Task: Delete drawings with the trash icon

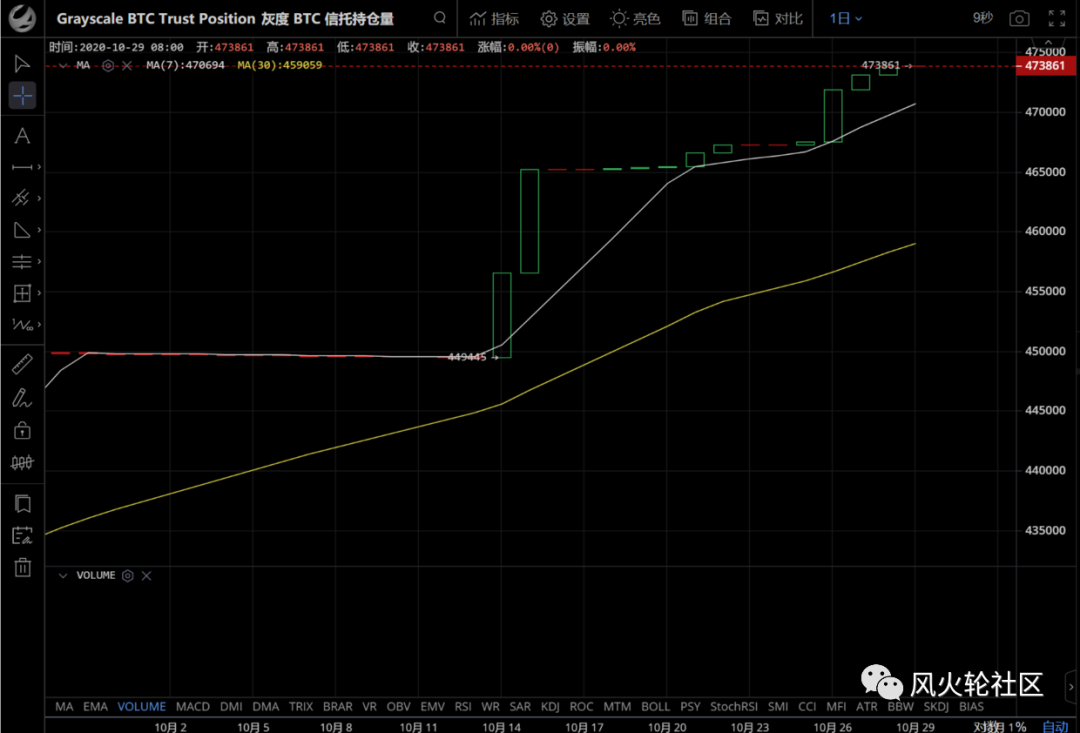Action: coord(22,567)
